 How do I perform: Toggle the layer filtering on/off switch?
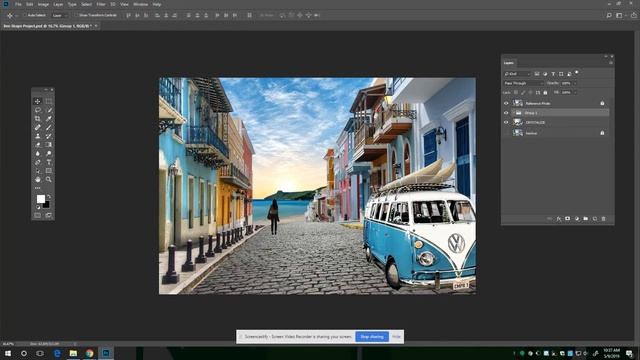point(577,73)
